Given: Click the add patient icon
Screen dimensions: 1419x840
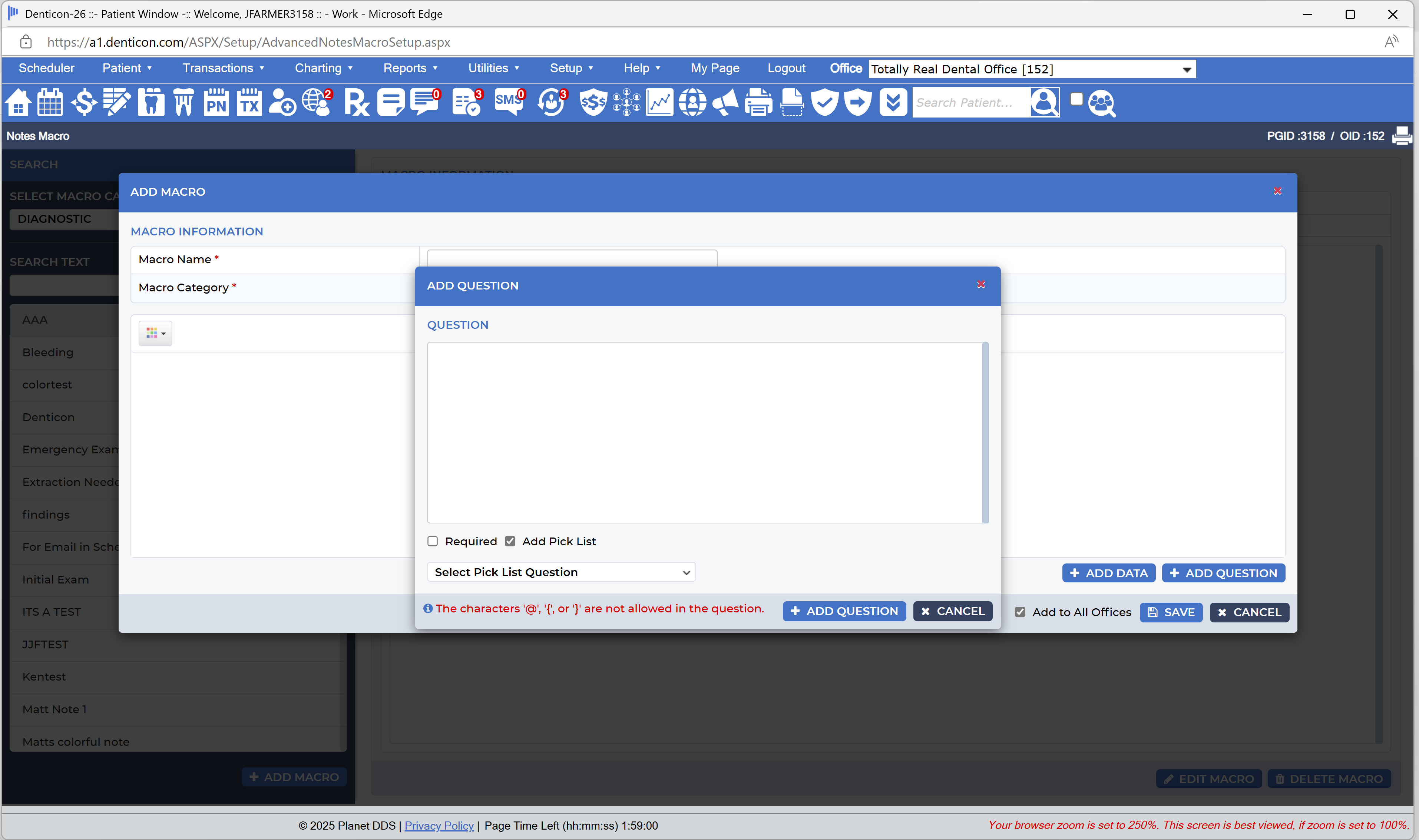Looking at the screenshot, I should click(x=282, y=102).
